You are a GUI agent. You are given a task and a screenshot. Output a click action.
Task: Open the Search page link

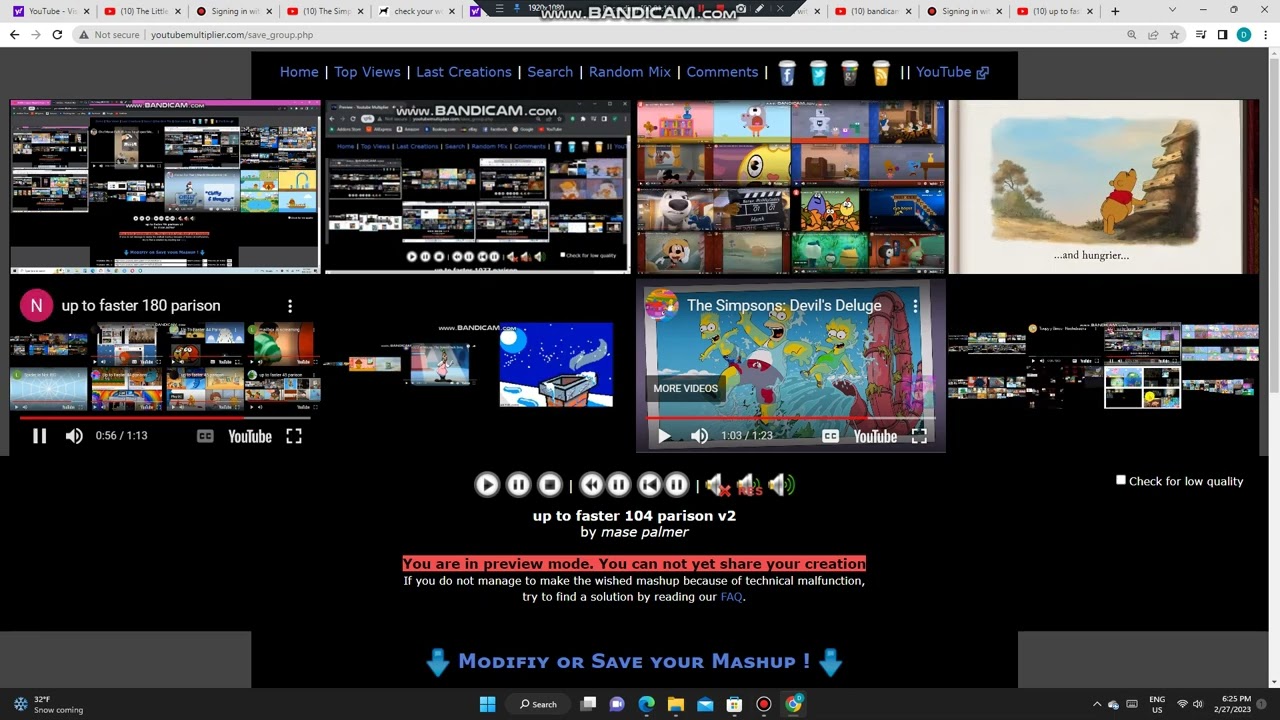(x=550, y=72)
